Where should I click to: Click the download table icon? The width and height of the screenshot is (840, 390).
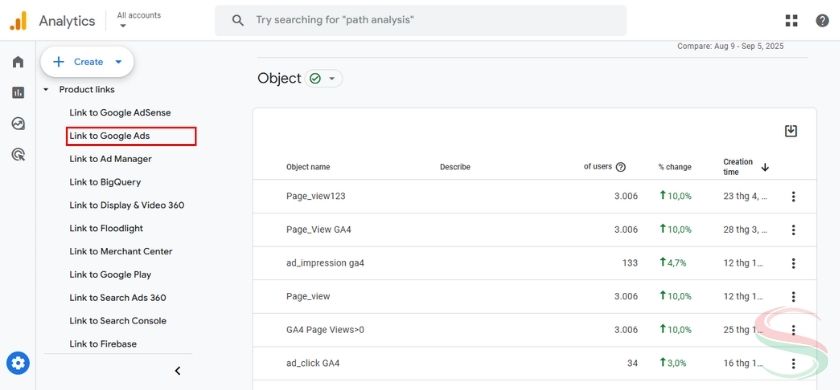click(791, 131)
